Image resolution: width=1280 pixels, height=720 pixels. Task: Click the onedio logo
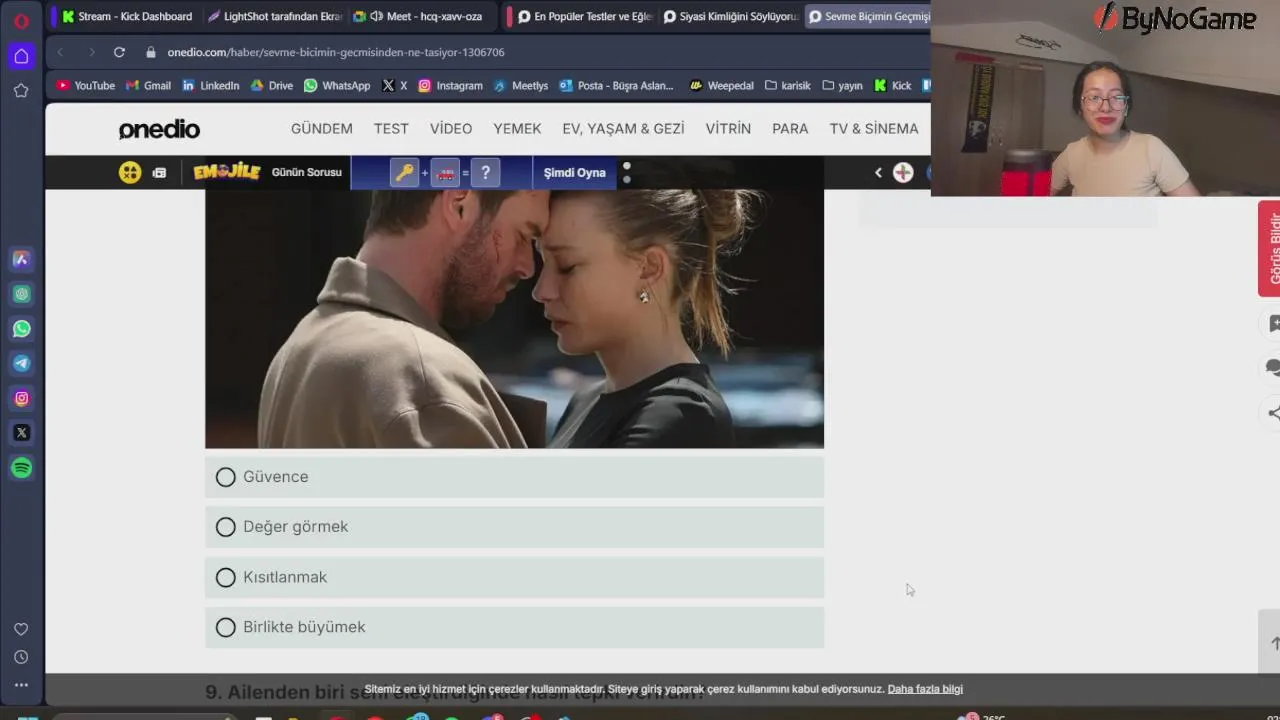159,129
